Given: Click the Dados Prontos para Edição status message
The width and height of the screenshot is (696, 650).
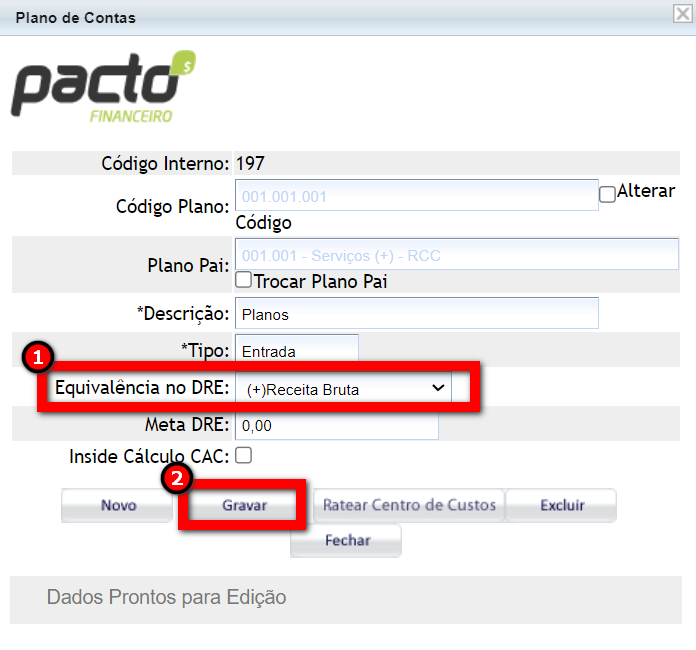Looking at the screenshot, I should [x=166, y=597].
